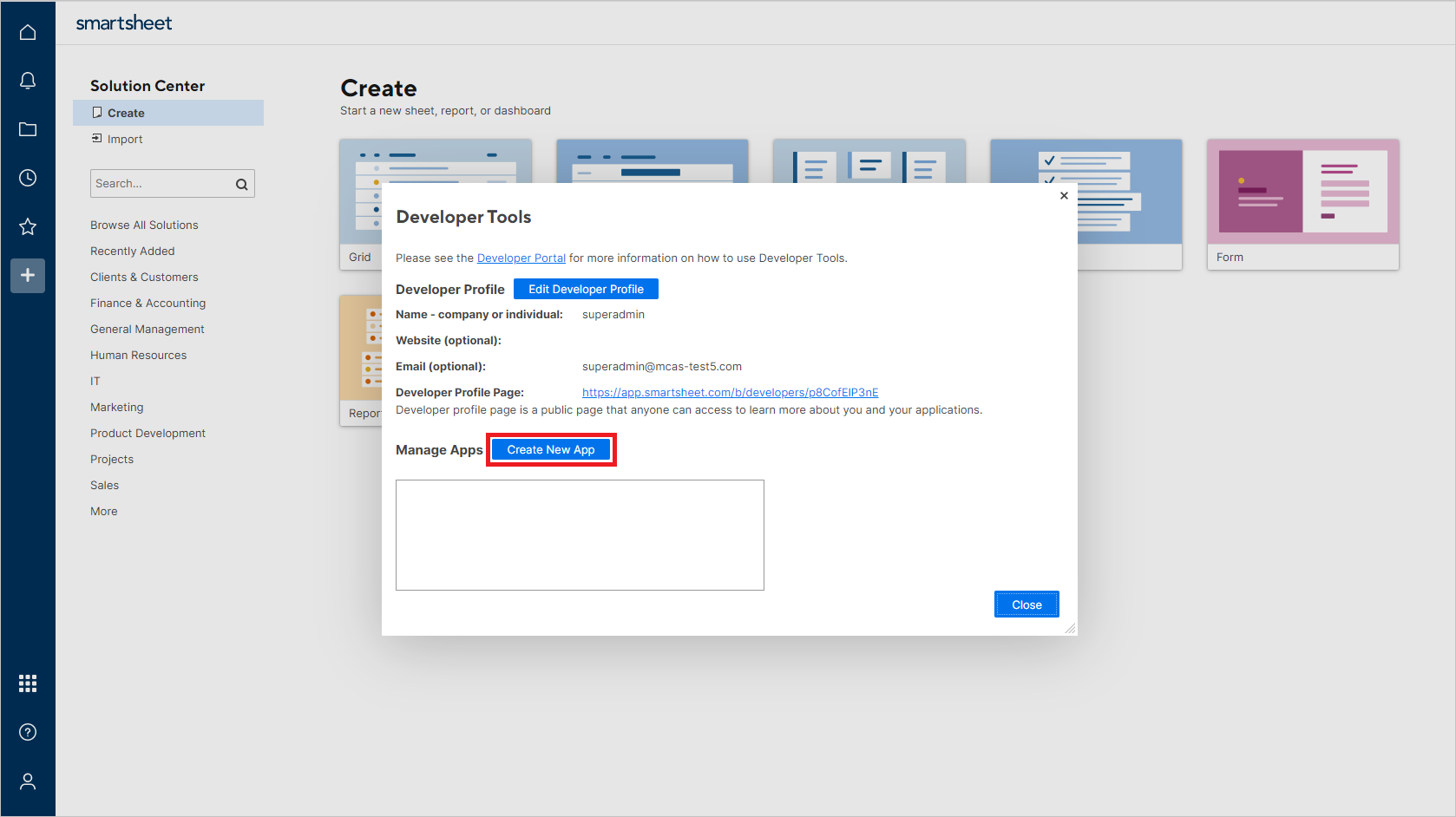The width and height of the screenshot is (1456, 817).
Task: Open the Home icon in the navigation sidebar
Action: pyautogui.click(x=28, y=31)
